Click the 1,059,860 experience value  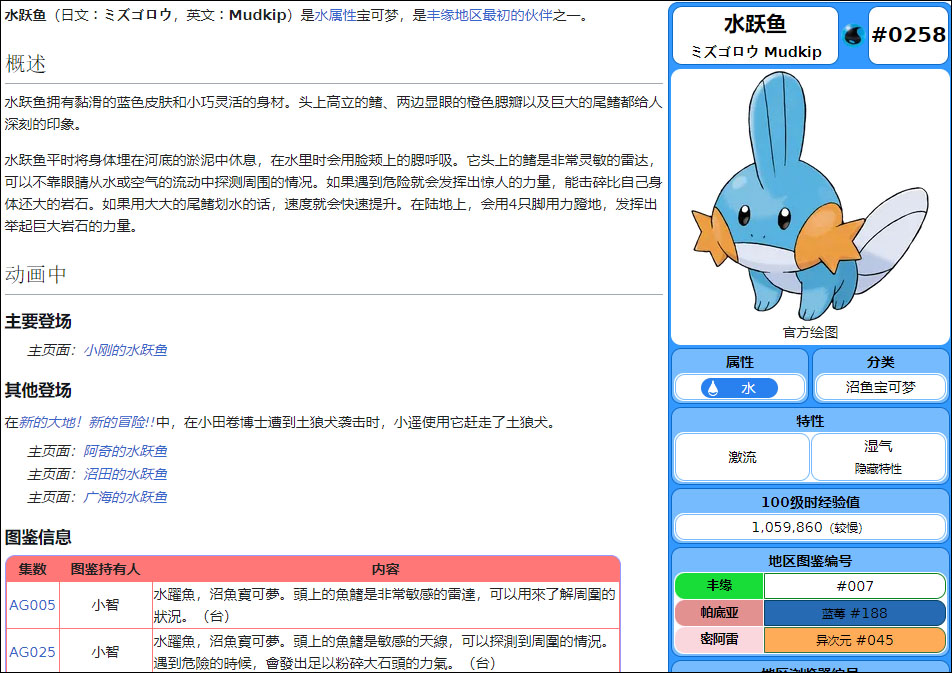coord(787,527)
